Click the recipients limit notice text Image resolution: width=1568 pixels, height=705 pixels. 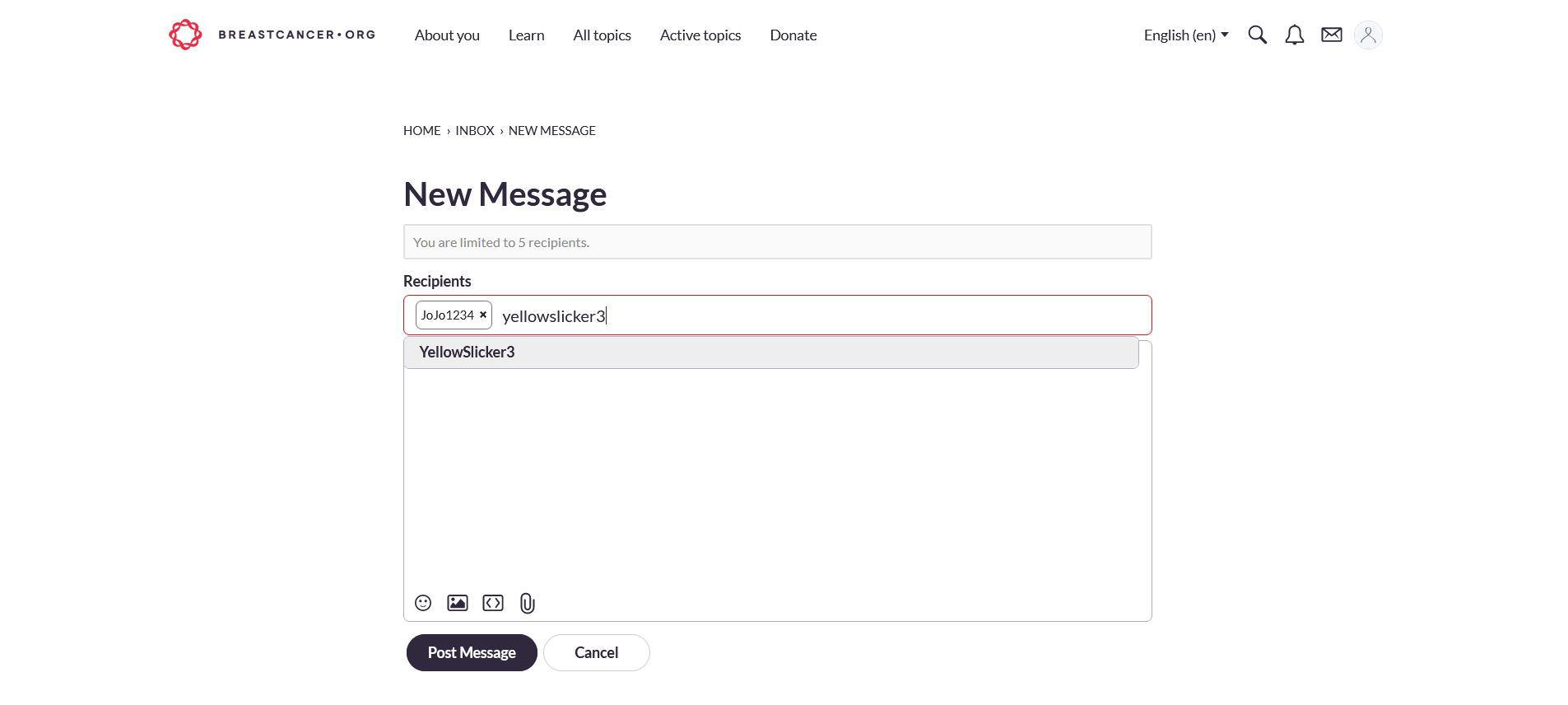pos(501,242)
